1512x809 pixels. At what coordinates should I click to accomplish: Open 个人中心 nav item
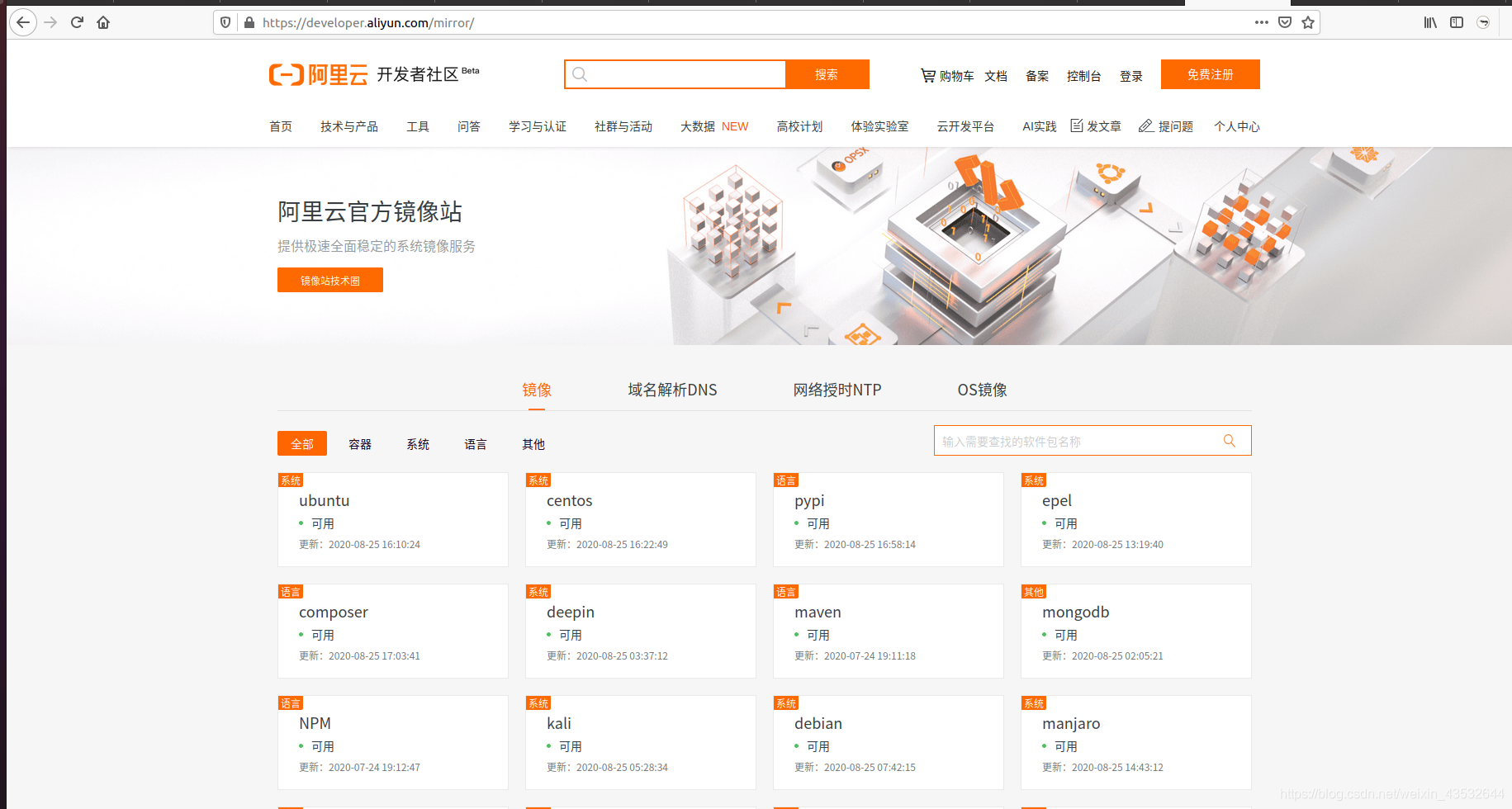(x=1236, y=126)
